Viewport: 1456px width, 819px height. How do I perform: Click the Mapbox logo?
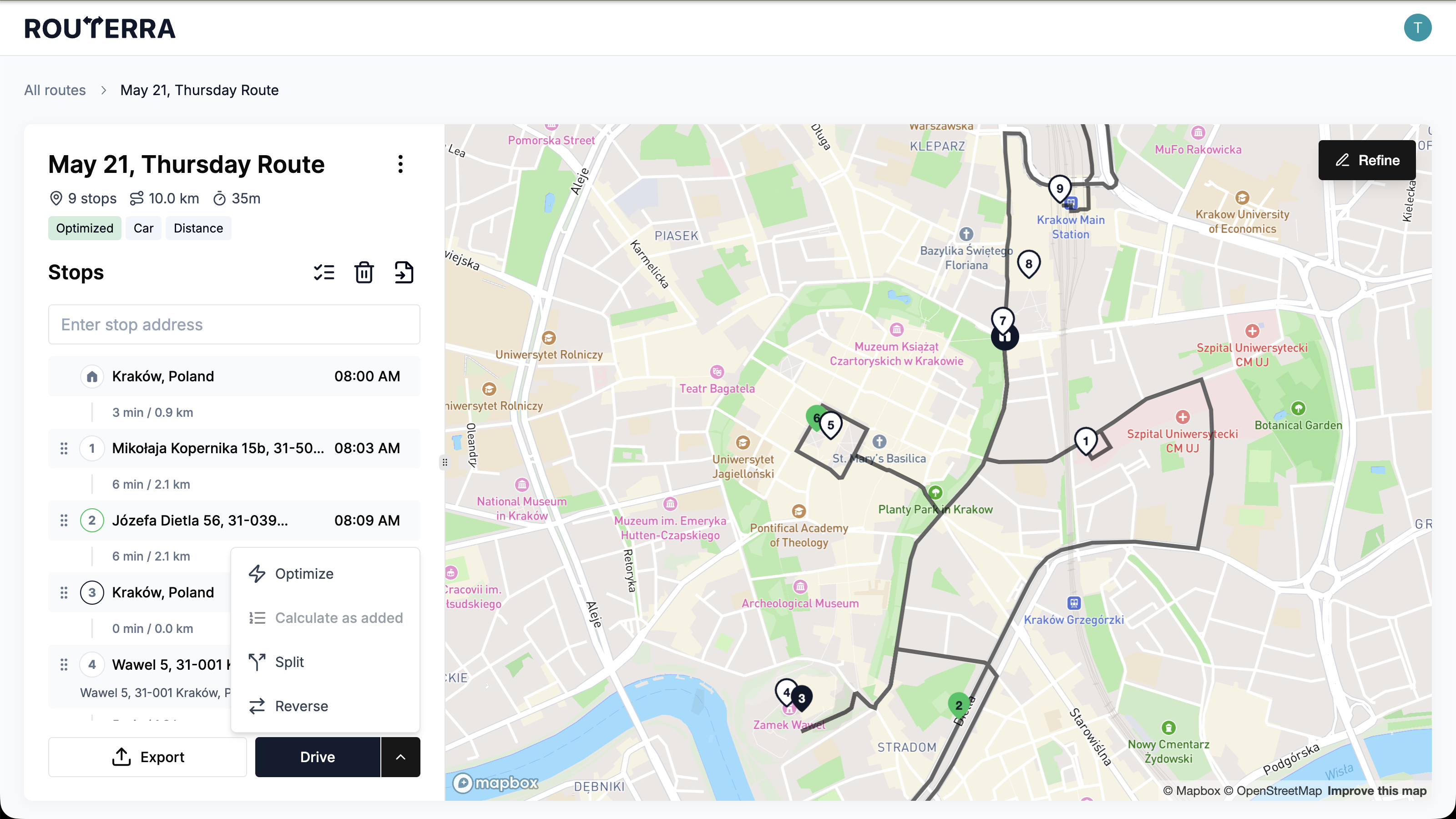[495, 783]
